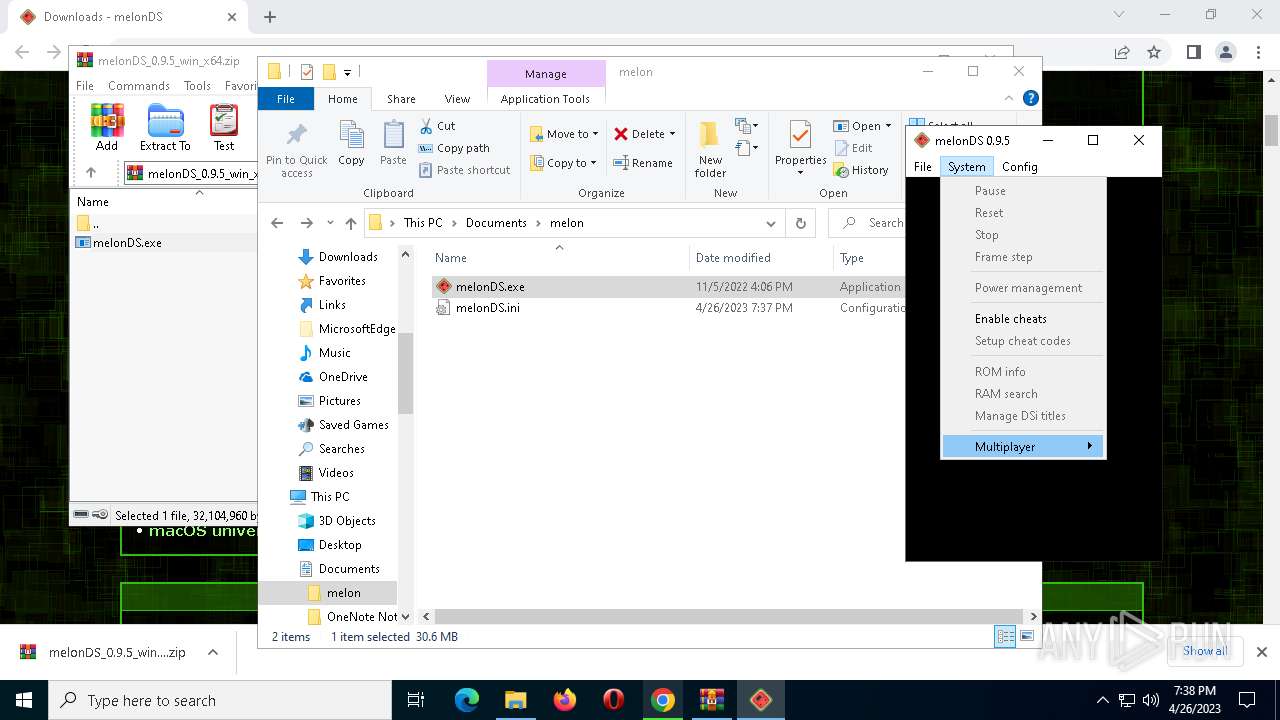Open download item options chevron
1280x720 pixels.
pyautogui.click(x=212, y=652)
